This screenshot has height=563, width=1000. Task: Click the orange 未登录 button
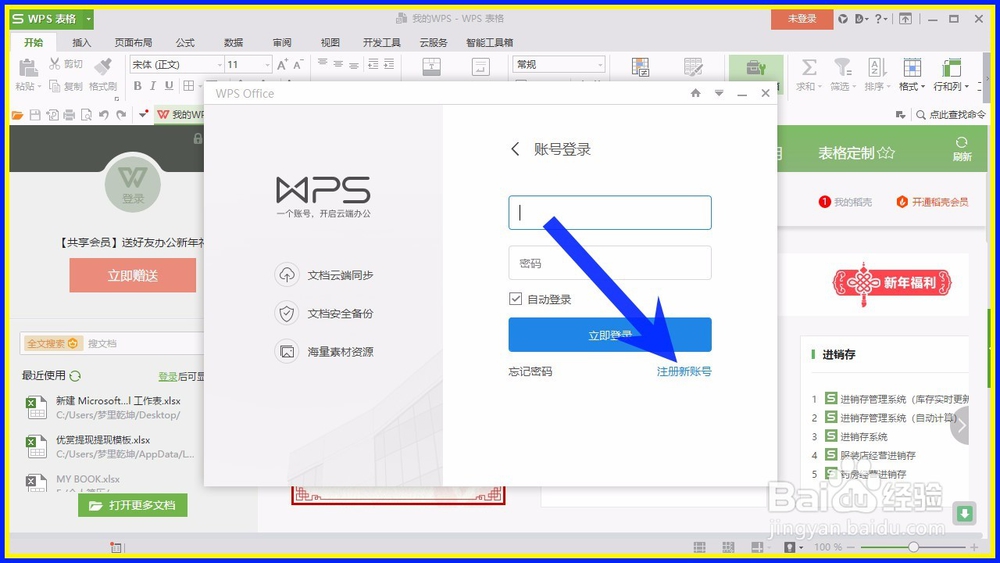click(x=802, y=19)
